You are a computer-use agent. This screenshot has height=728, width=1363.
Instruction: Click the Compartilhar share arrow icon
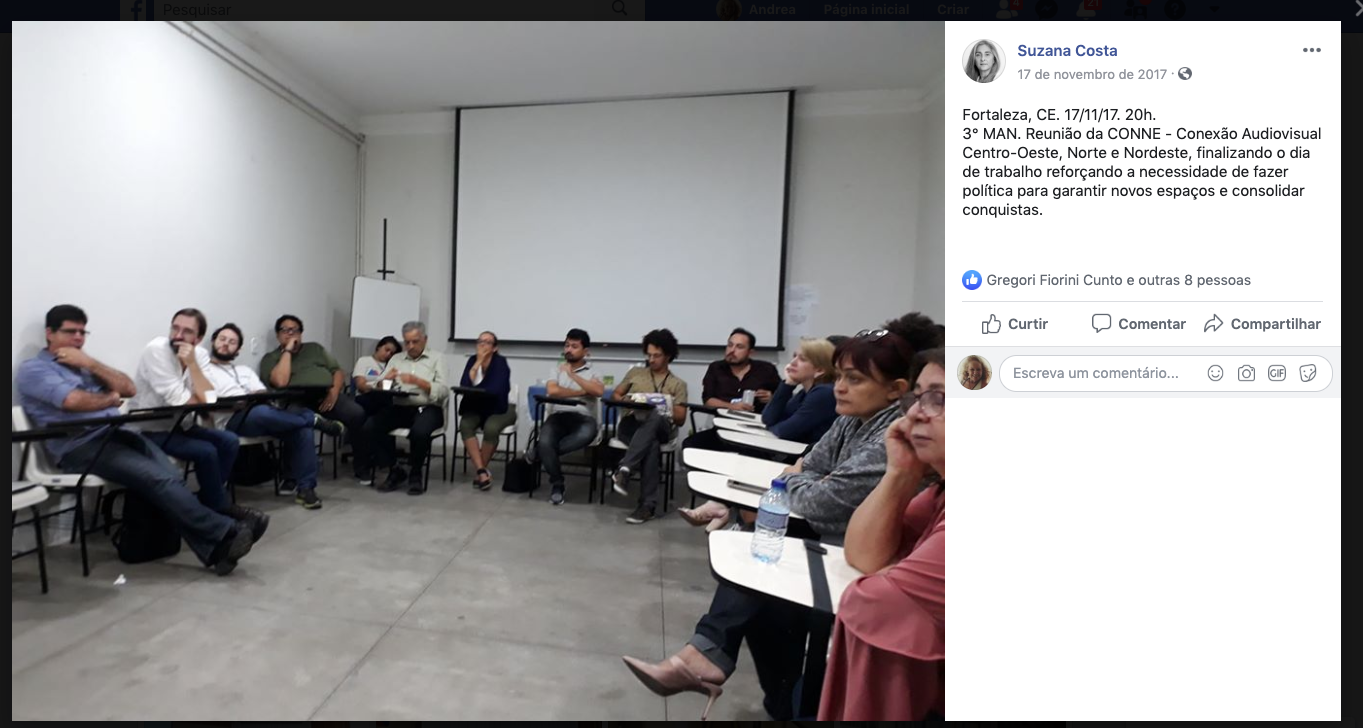1213,324
